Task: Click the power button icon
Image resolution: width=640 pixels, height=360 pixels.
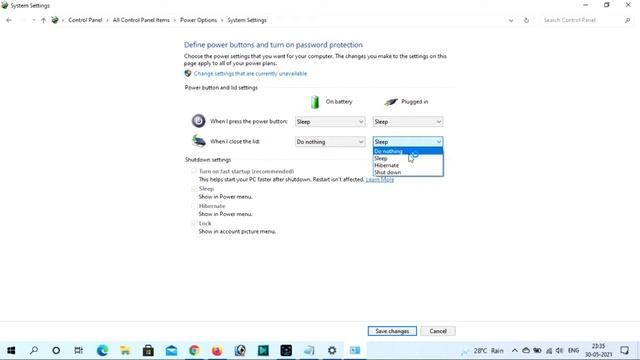Action: click(198, 121)
